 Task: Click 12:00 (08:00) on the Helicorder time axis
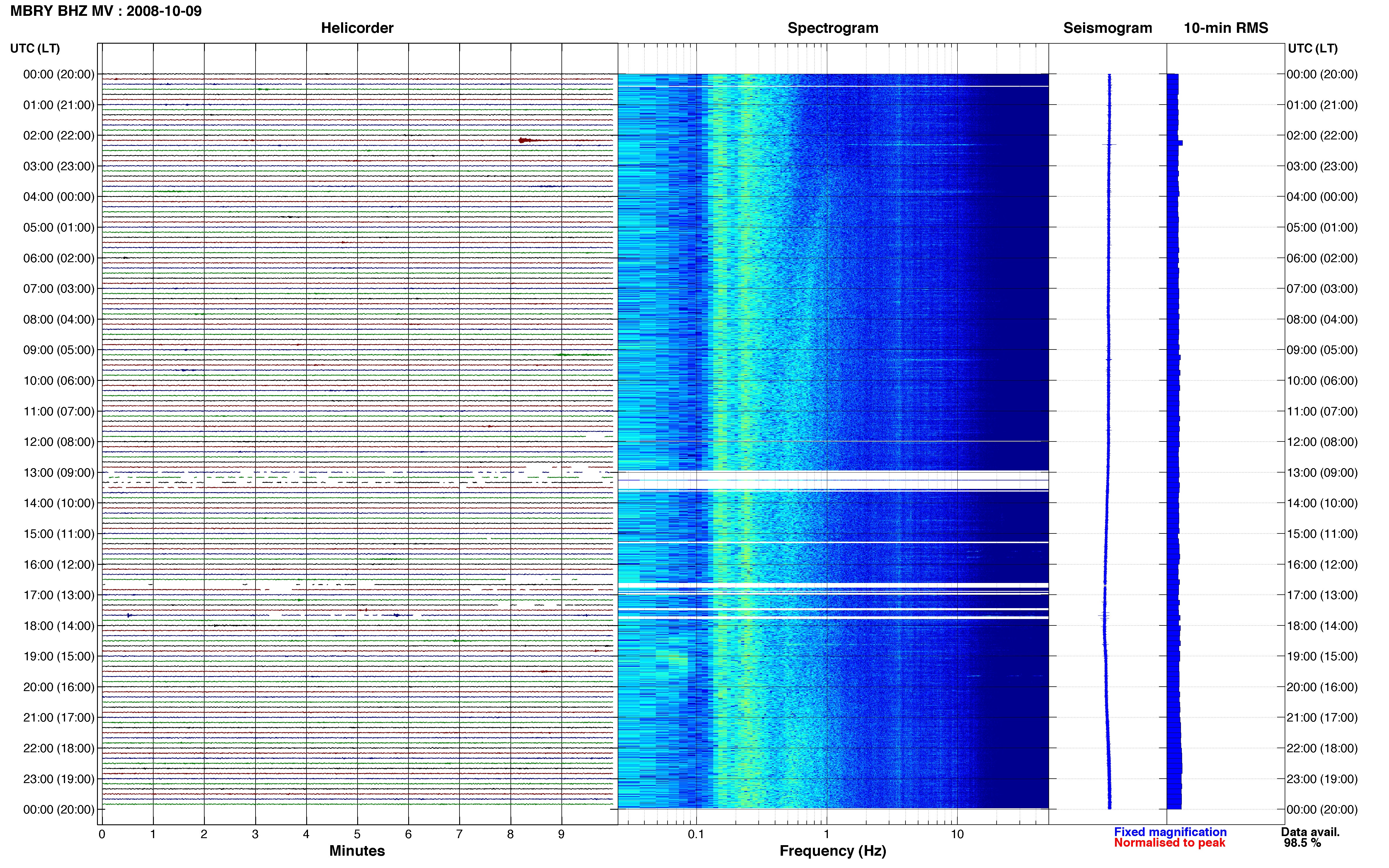click(59, 442)
